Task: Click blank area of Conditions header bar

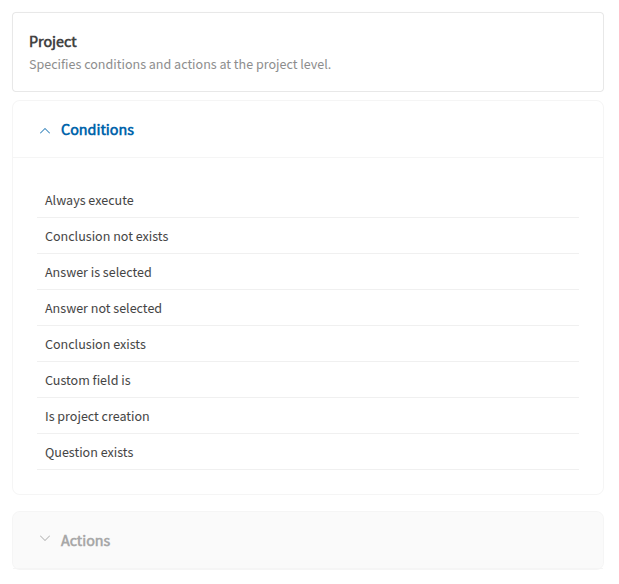Action: tap(380, 130)
